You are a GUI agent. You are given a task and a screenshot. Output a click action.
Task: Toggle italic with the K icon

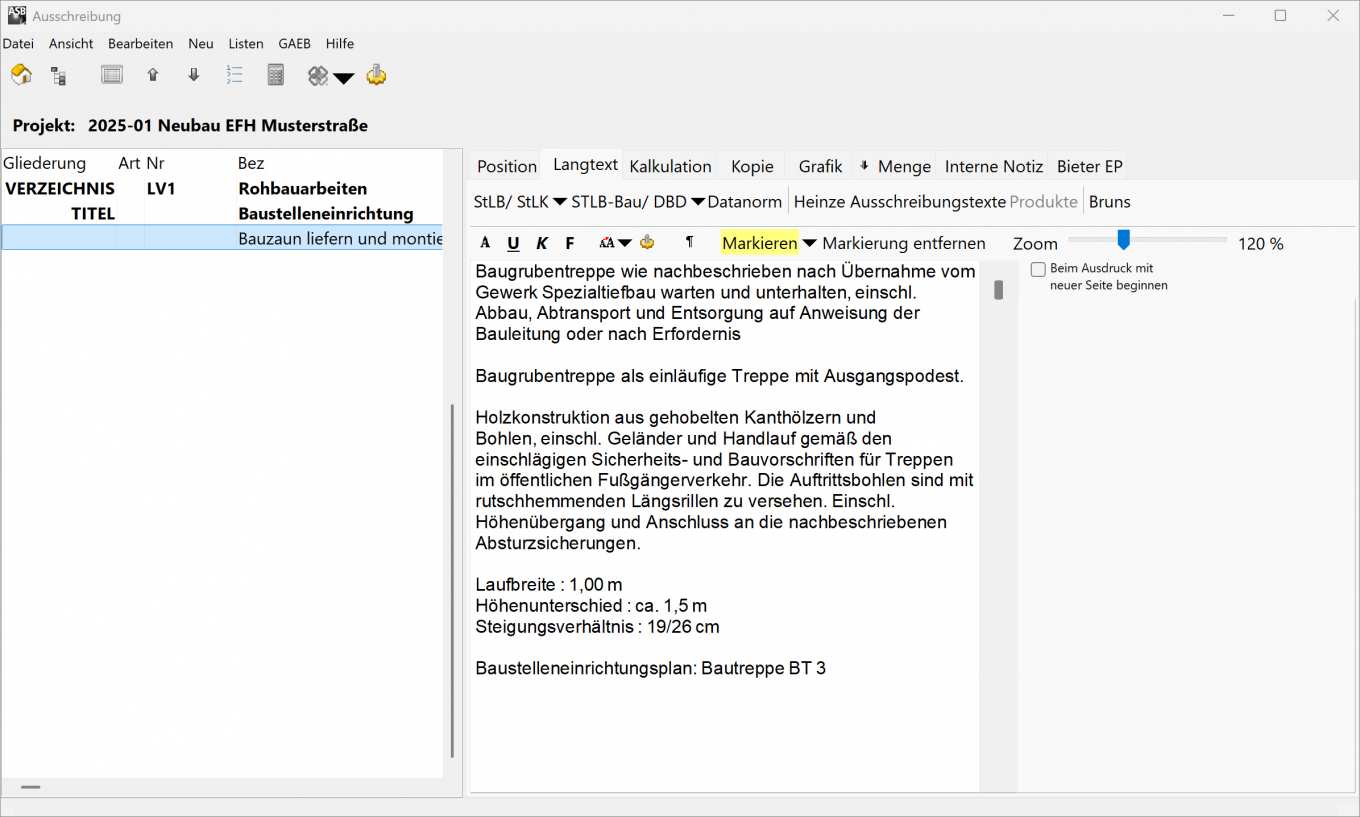[x=542, y=243]
